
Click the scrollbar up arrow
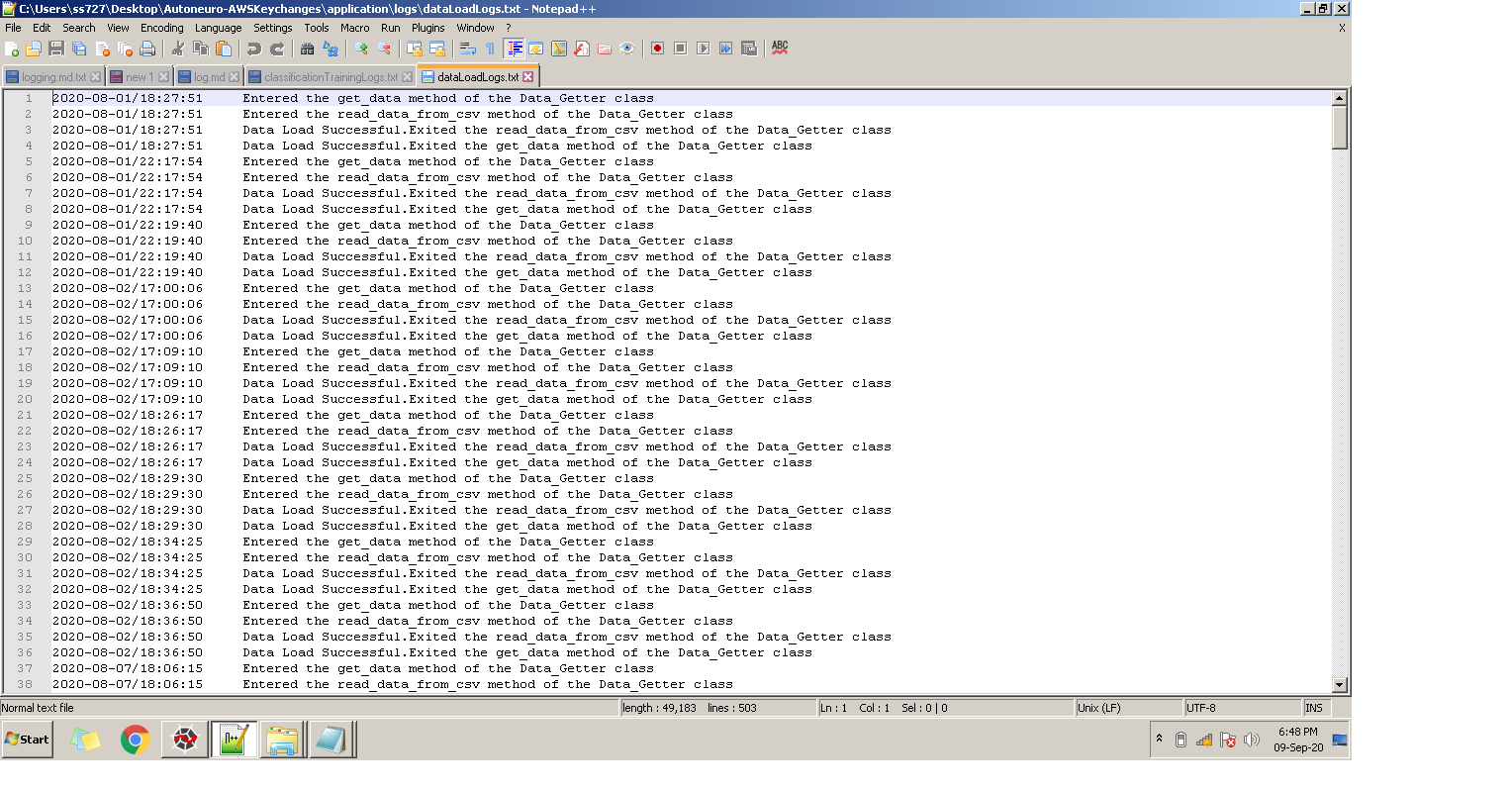tap(1340, 98)
